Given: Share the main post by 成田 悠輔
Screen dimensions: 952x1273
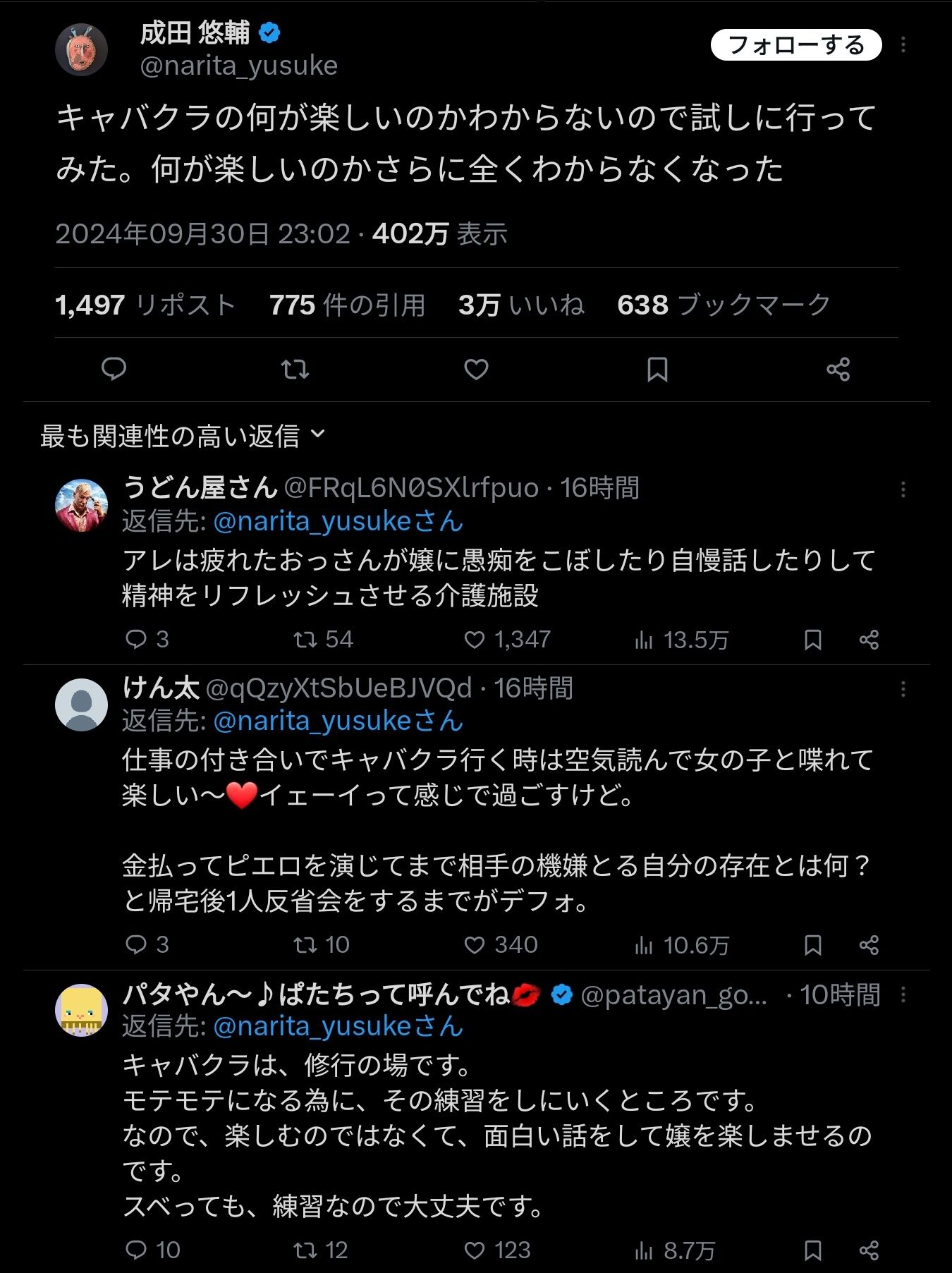Looking at the screenshot, I should (x=838, y=369).
